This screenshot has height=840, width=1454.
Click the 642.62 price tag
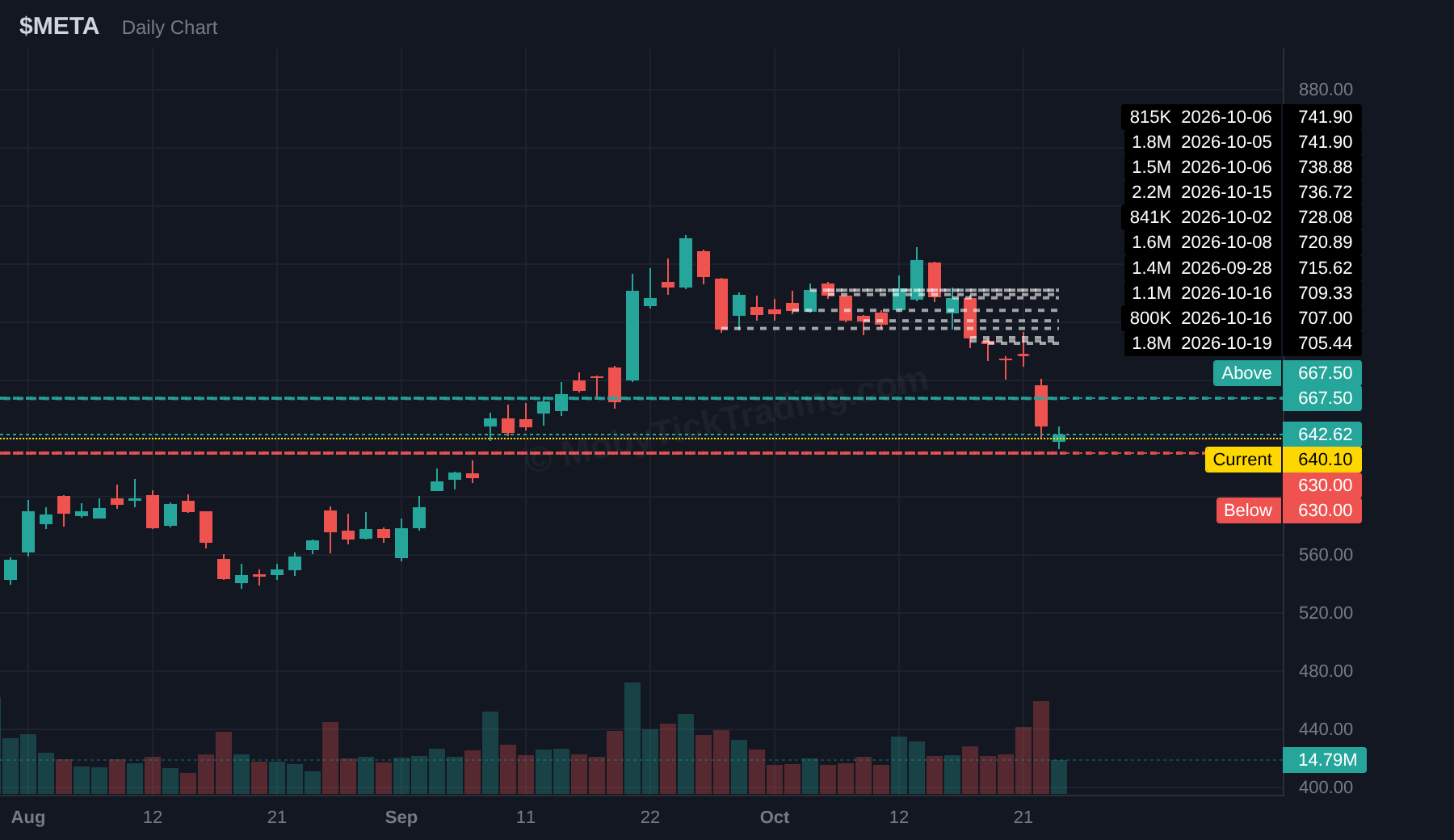pyautogui.click(x=1322, y=435)
